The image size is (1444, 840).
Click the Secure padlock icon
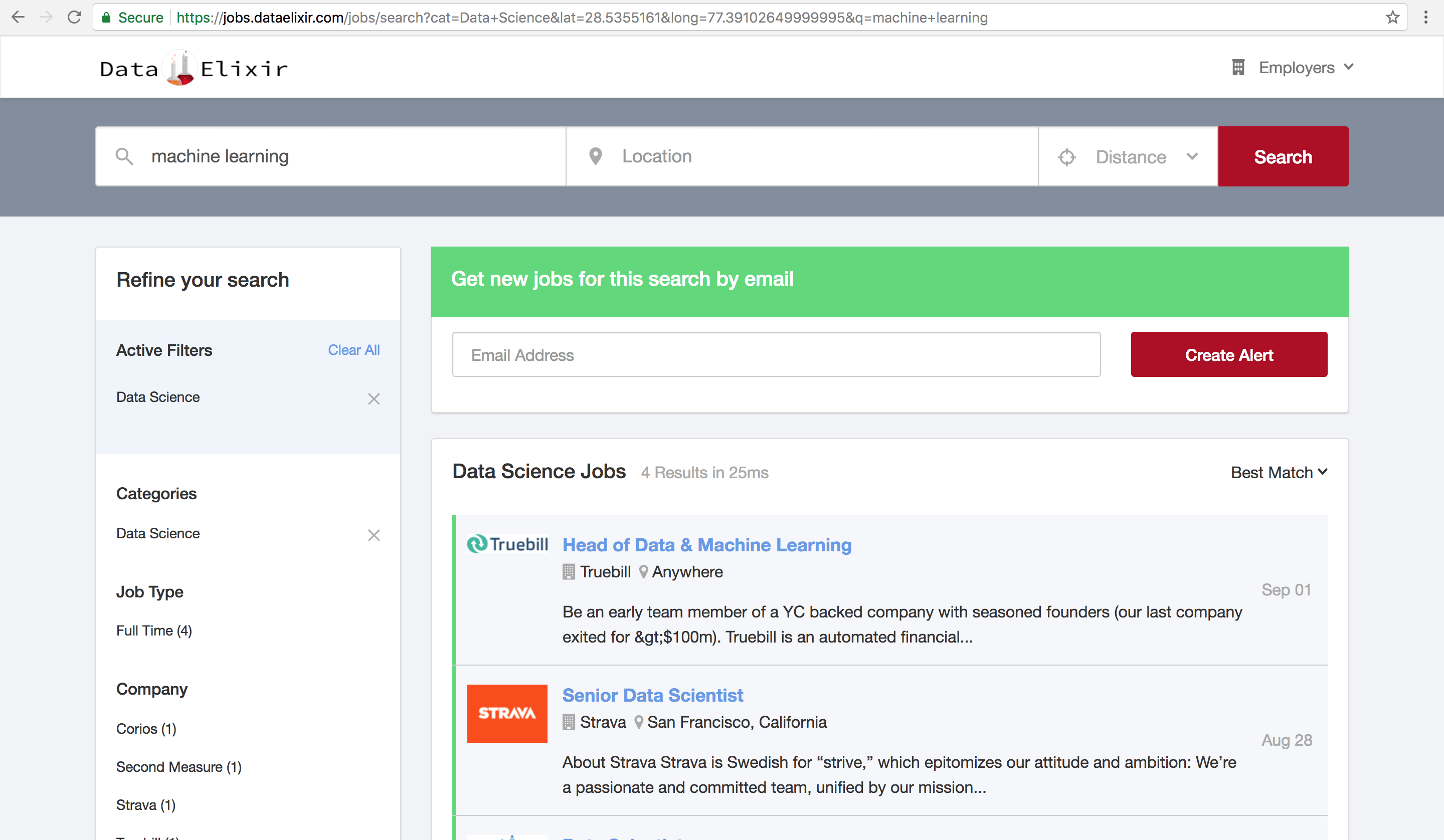[106, 17]
